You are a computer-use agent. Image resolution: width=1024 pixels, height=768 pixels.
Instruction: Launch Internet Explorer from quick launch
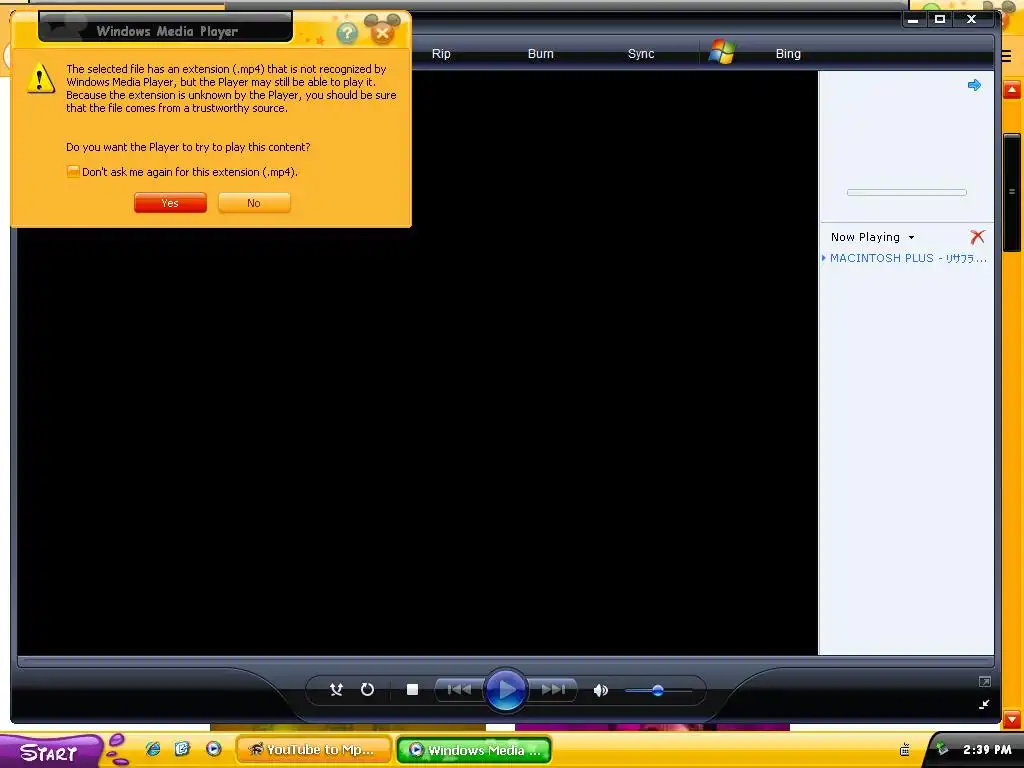click(153, 749)
